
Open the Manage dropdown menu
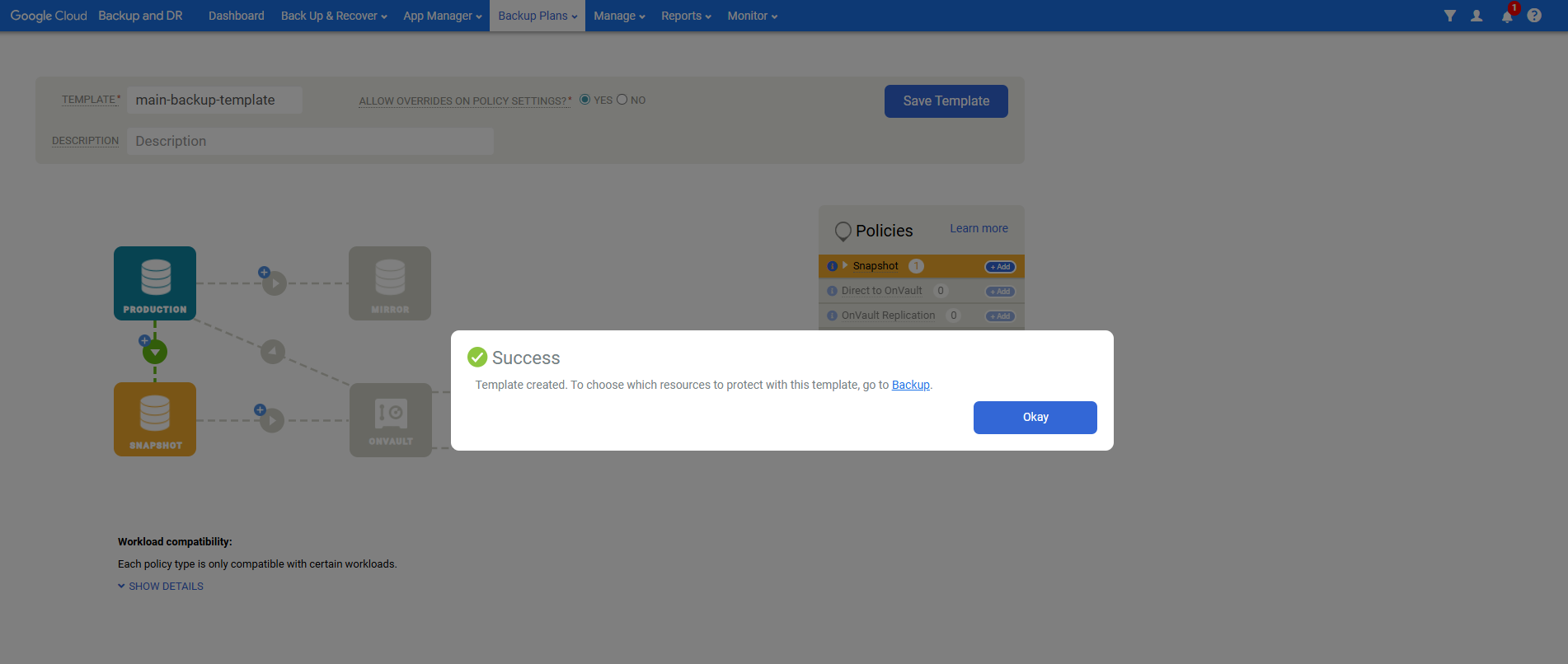point(619,16)
